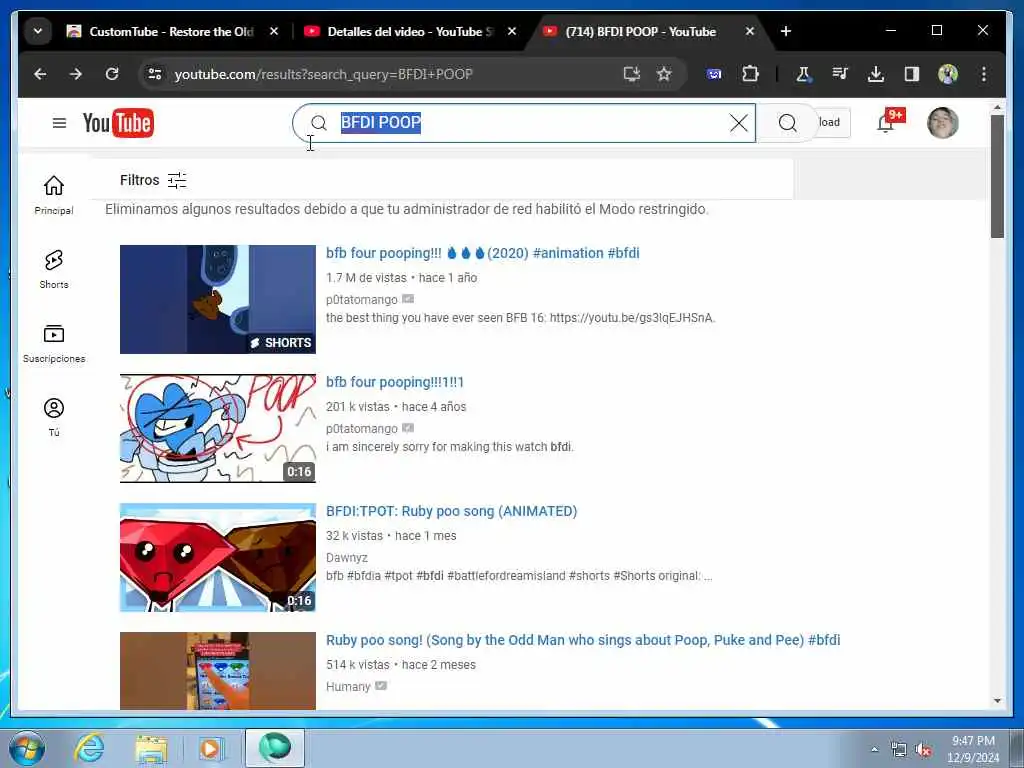View site information icon in address bar

click(x=155, y=74)
